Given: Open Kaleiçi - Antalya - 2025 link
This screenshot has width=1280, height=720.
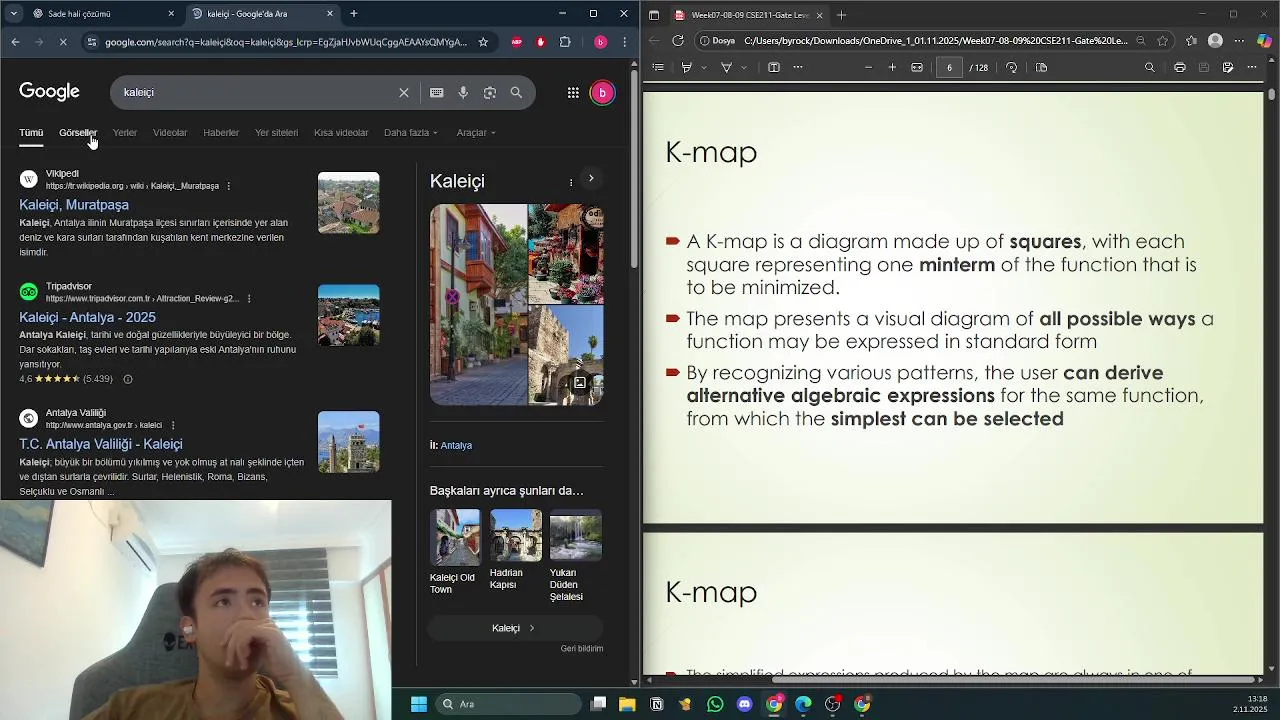Looking at the screenshot, I should [87, 317].
